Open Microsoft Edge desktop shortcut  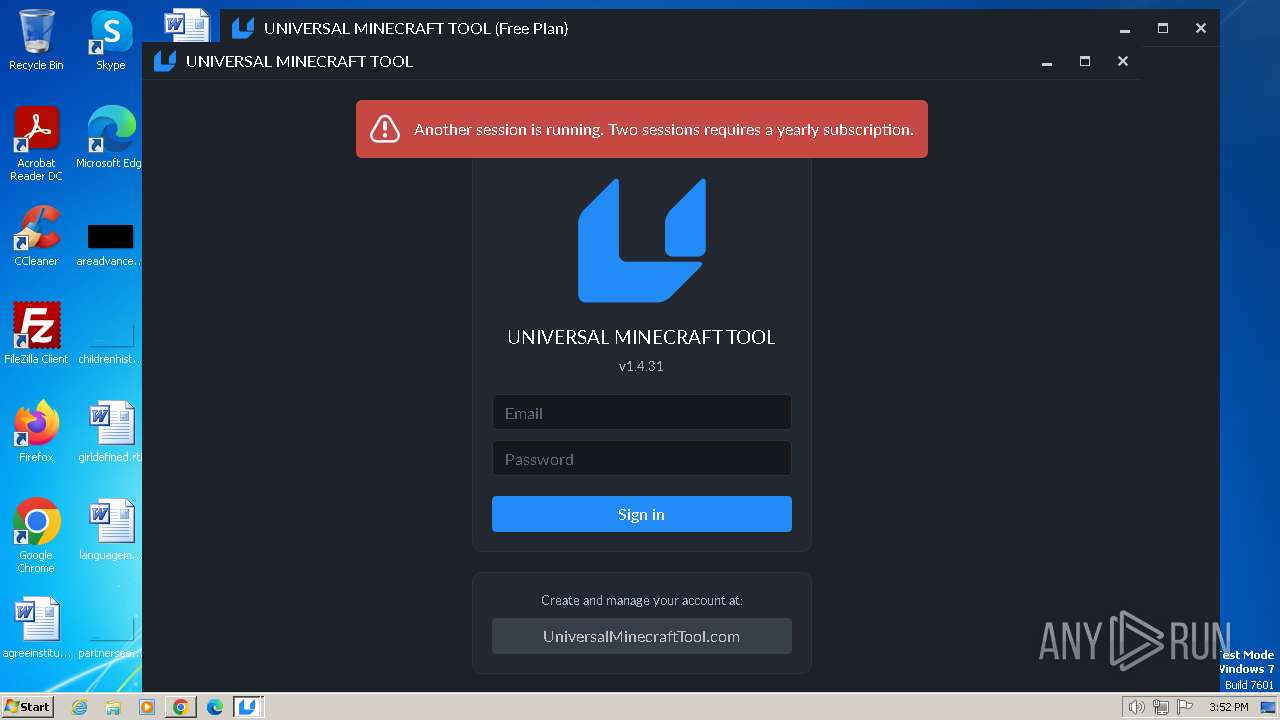click(x=111, y=138)
